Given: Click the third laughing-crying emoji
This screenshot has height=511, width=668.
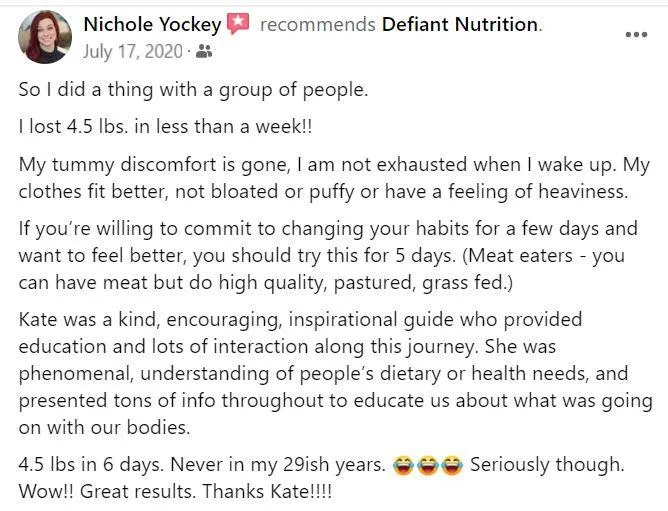Looking at the screenshot, I should click(x=452, y=465).
